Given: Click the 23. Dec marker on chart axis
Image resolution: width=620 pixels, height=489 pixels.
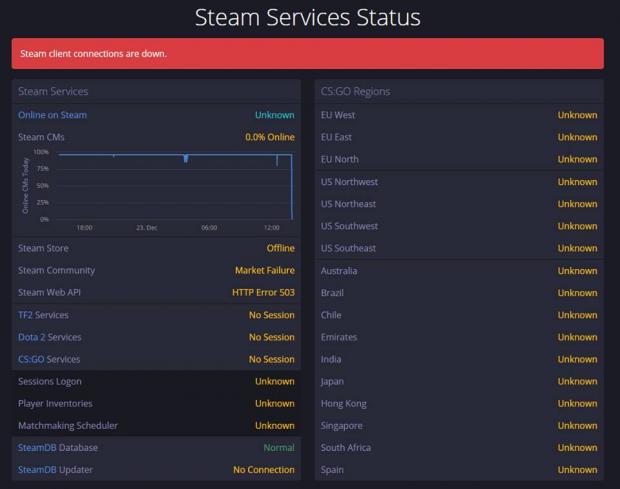Looking at the screenshot, I should click(x=147, y=227).
